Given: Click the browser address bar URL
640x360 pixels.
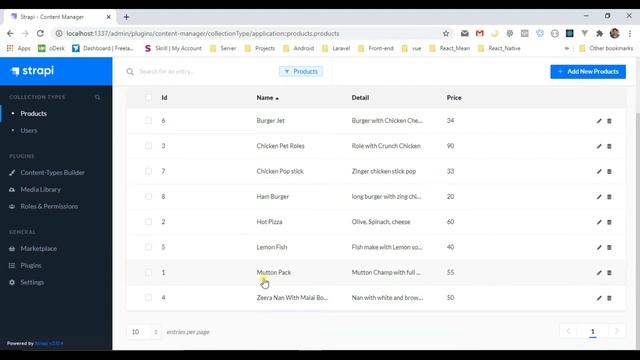Looking at the screenshot, I should (x=203, y=33).
